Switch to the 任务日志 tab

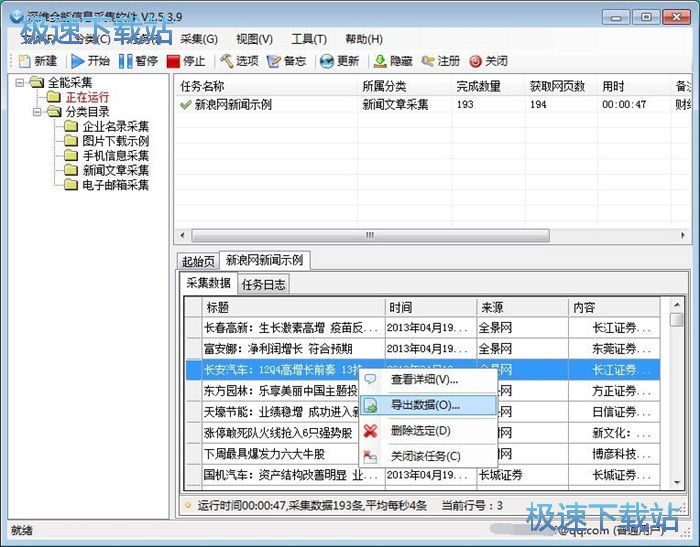[x=263, y=284]
